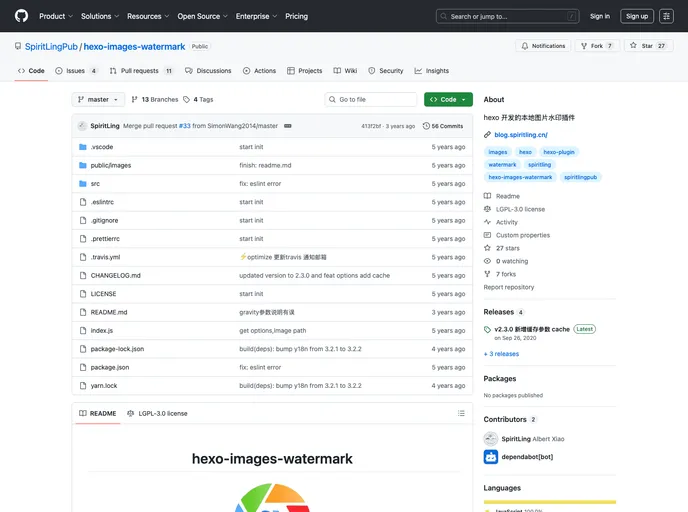688x512 pixels.
Task: Open the Notifications button
Action: (543, 46)
